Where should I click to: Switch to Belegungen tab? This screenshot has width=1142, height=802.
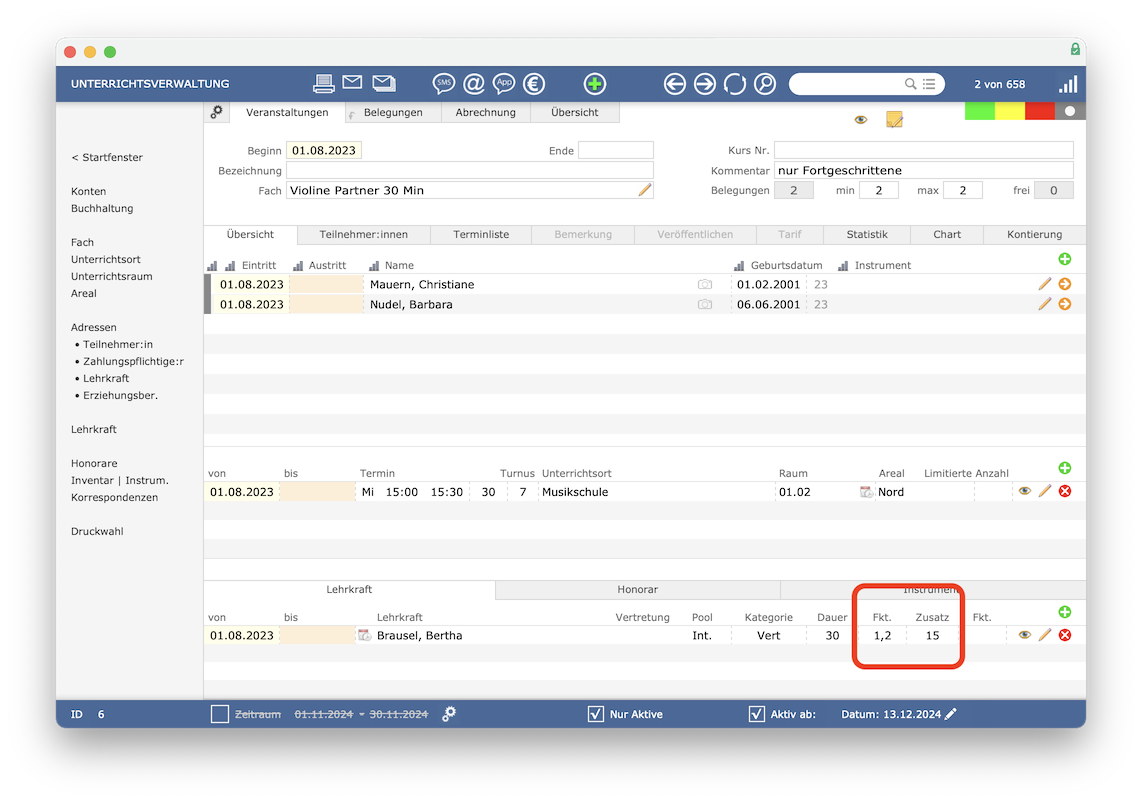[x=393, y=112]
